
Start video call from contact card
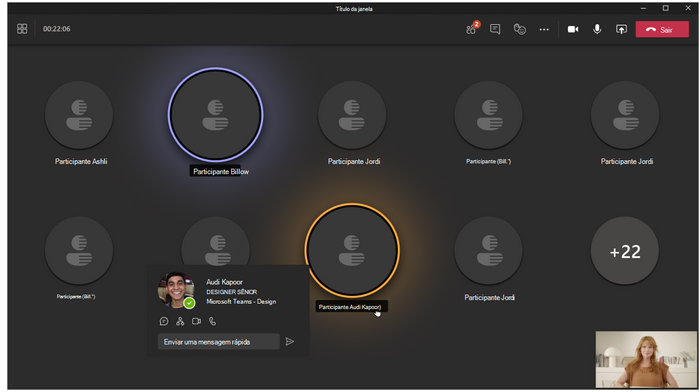tap(196, 321)
